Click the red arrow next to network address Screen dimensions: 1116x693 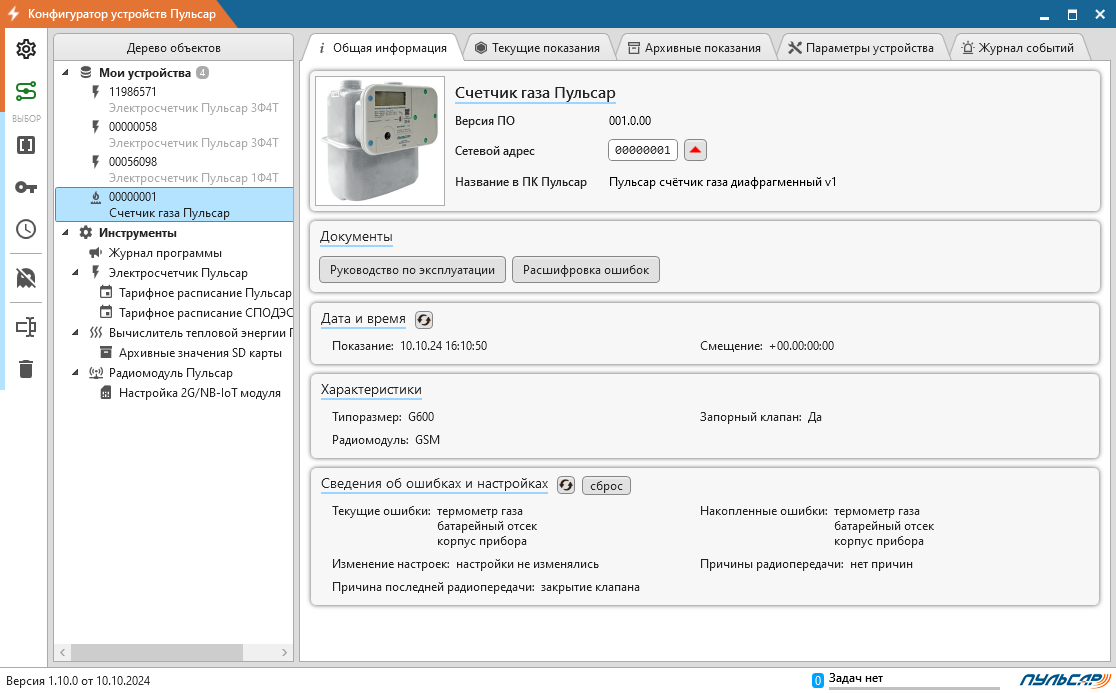(695, 150)
